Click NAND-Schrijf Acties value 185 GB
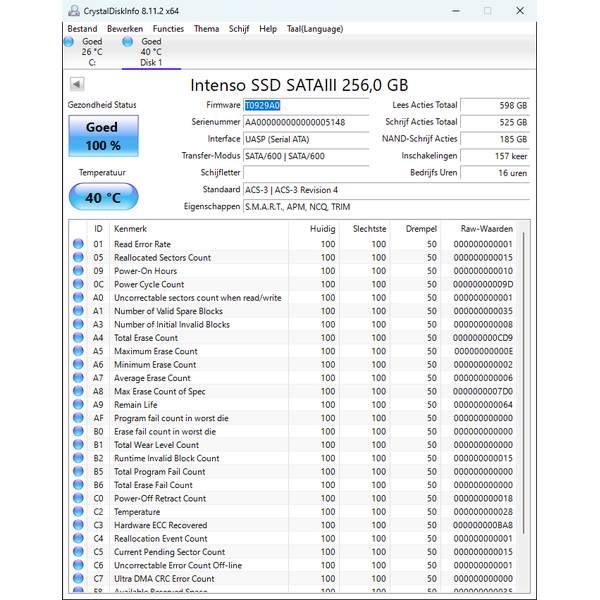The height and width of the screenshot is (600, 600). coord(495,139)
